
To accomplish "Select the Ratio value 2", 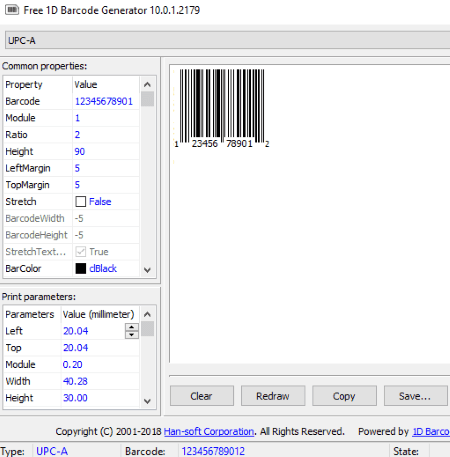I will (x=77, y=135).
